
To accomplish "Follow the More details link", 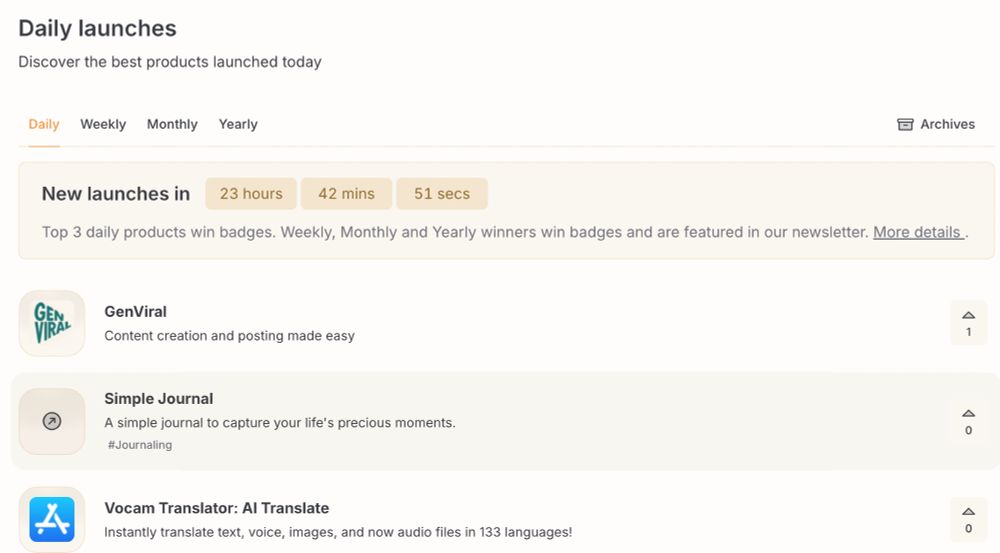I will click(x=918, y=232).
